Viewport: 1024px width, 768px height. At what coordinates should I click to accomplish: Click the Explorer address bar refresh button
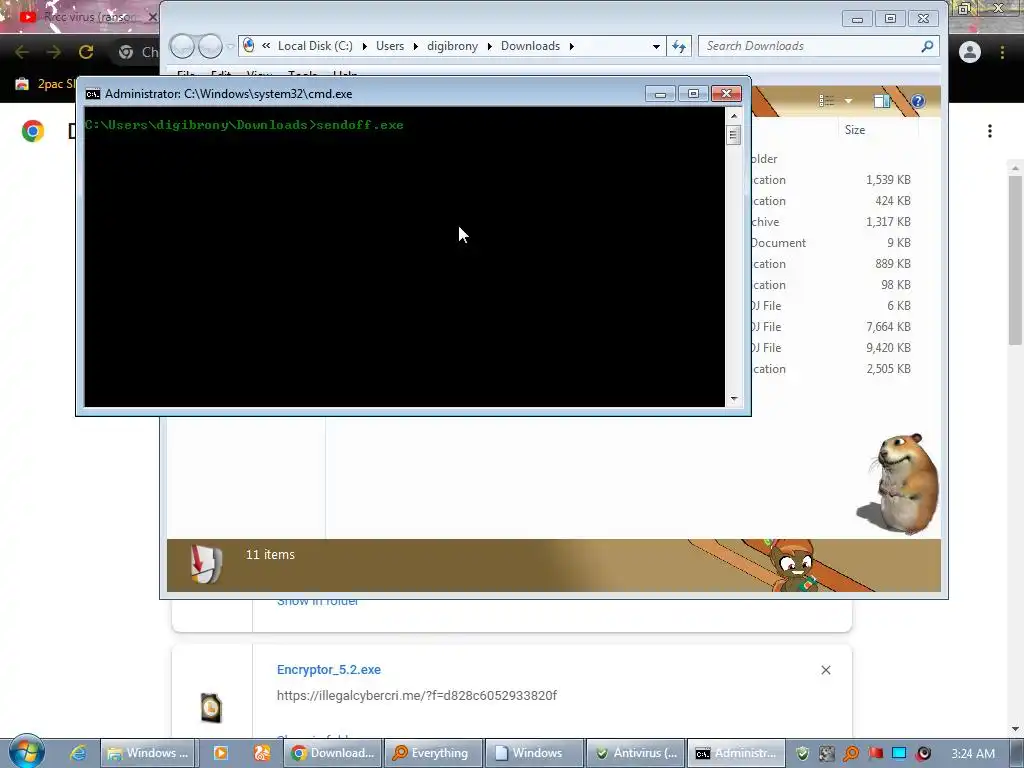(679, 46)
